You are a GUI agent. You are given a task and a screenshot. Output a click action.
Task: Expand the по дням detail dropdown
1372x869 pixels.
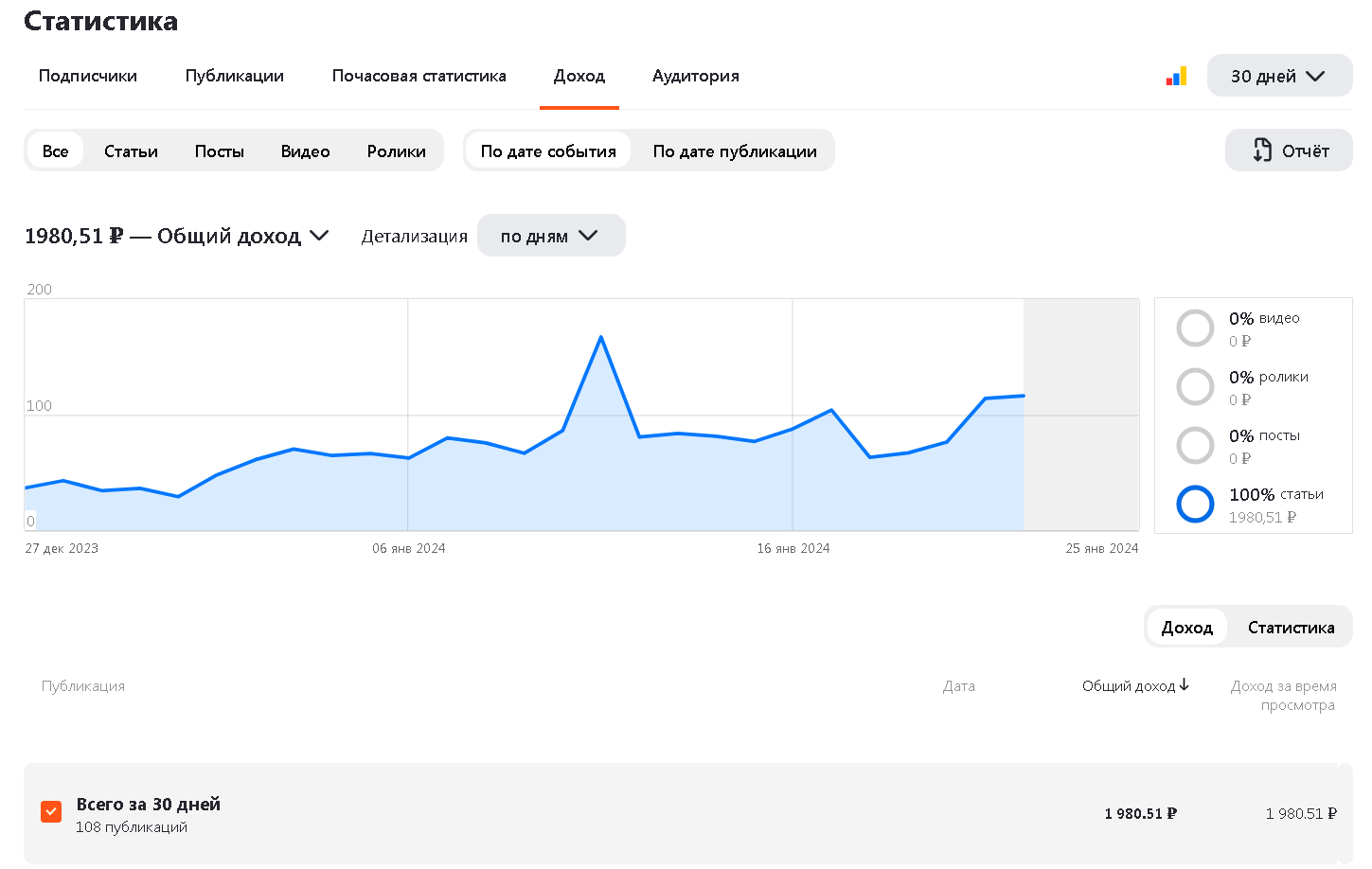tap(550, 236)
